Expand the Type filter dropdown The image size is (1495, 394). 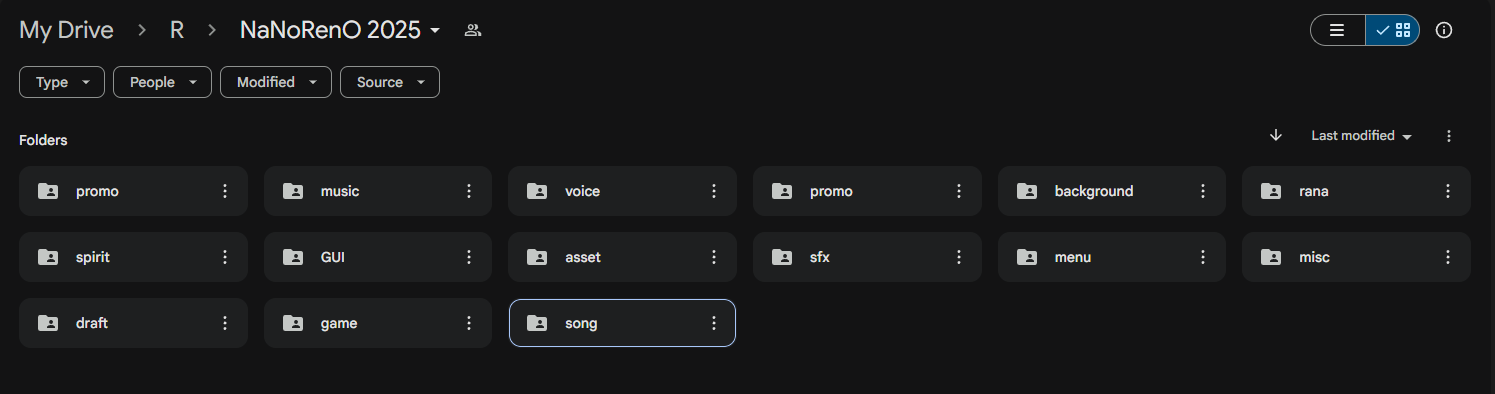point(62,82)
